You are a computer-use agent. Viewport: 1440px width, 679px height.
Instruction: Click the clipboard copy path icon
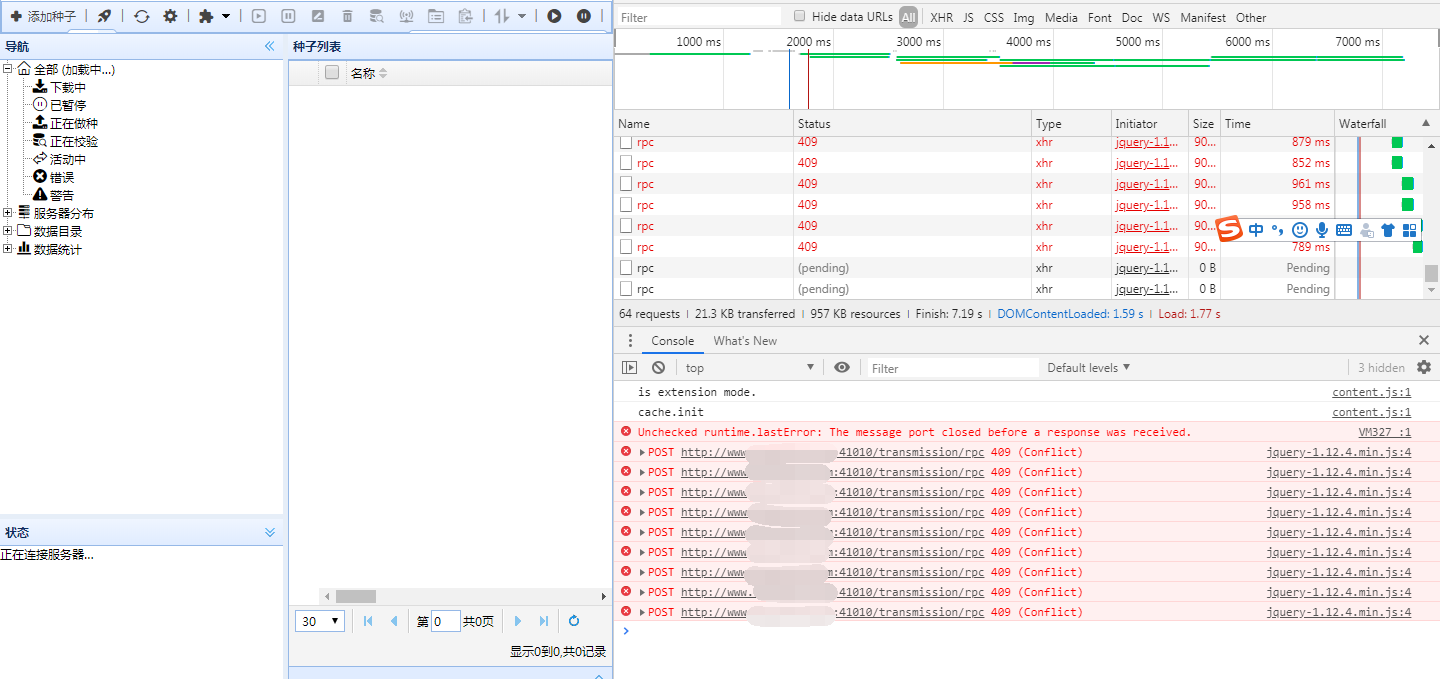(x=465, y=16)
